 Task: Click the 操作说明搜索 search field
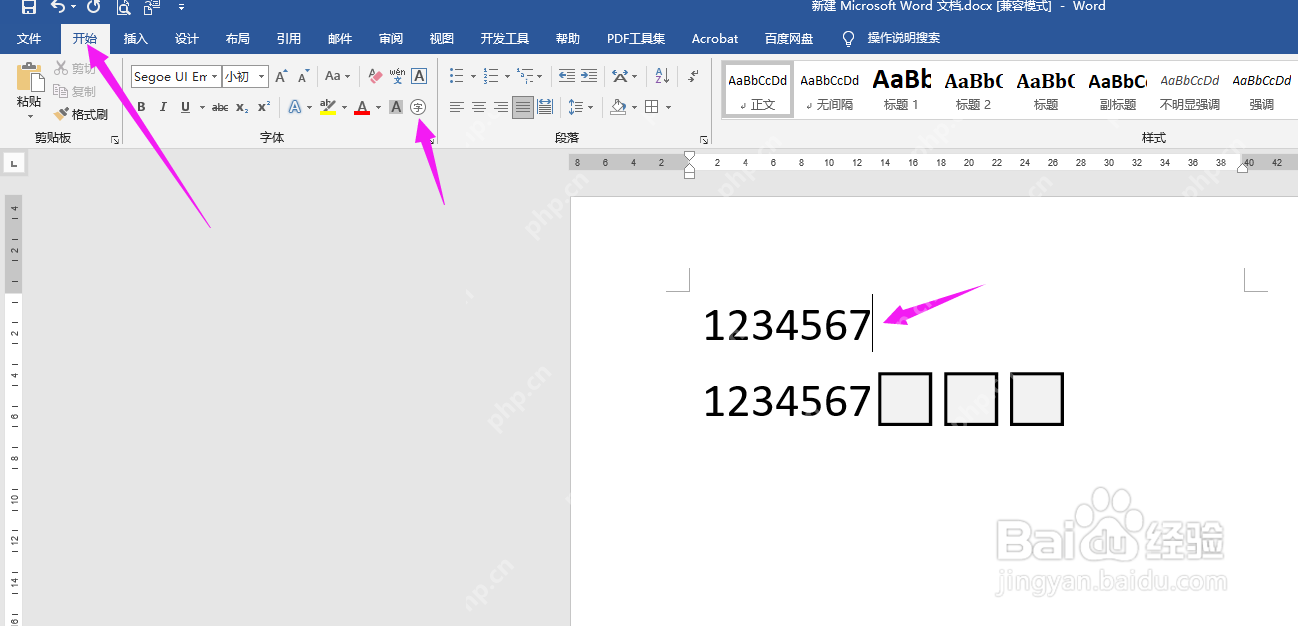coord(904,39)
